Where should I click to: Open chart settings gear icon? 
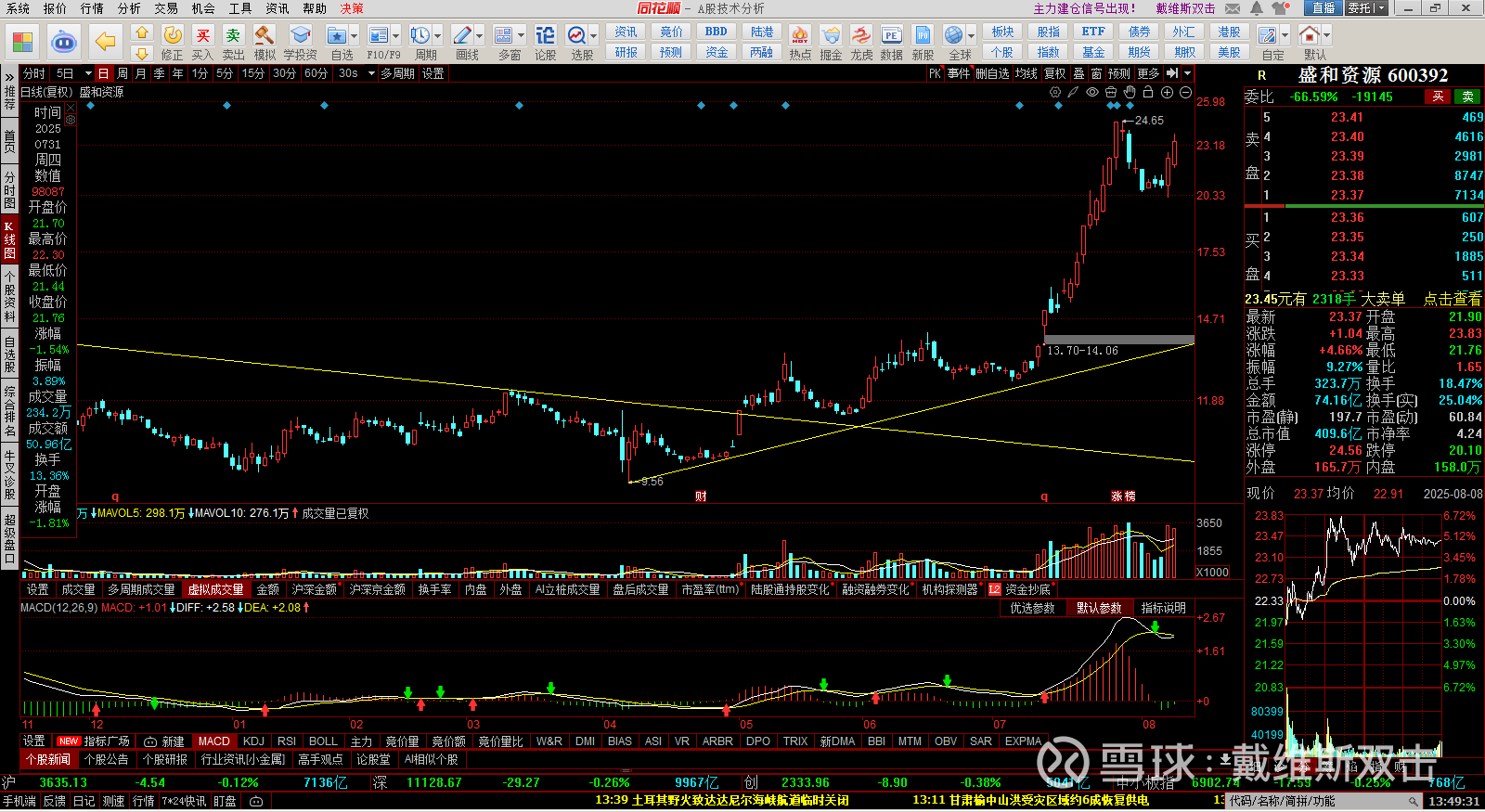click(x=1055, y=92)
